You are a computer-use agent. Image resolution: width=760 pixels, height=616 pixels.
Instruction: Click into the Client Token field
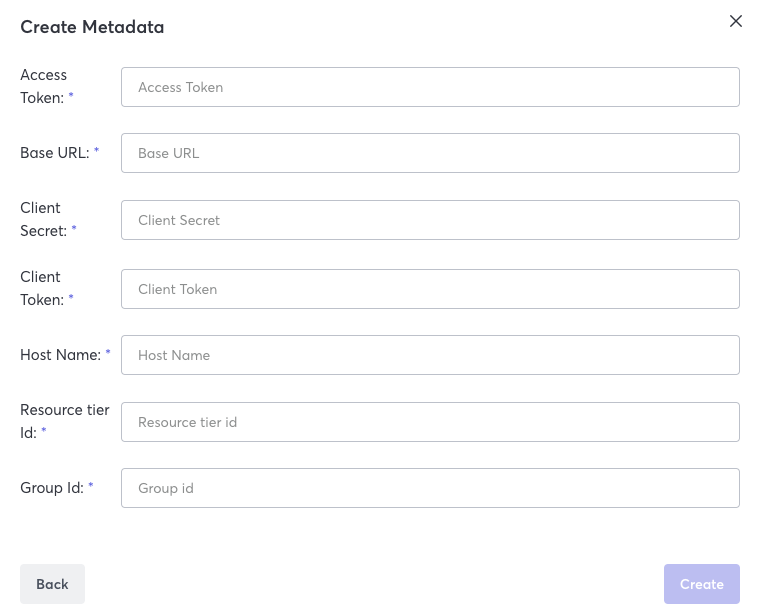point(430,289)
